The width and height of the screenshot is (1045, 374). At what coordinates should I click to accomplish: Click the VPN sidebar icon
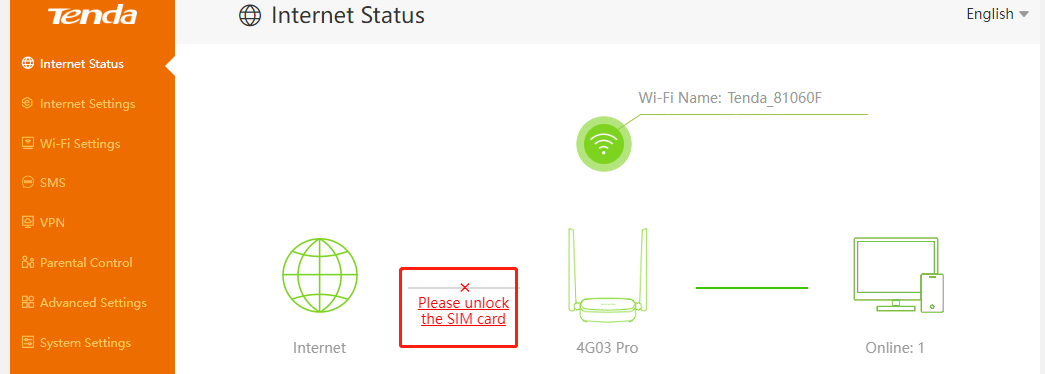(27, 222)
